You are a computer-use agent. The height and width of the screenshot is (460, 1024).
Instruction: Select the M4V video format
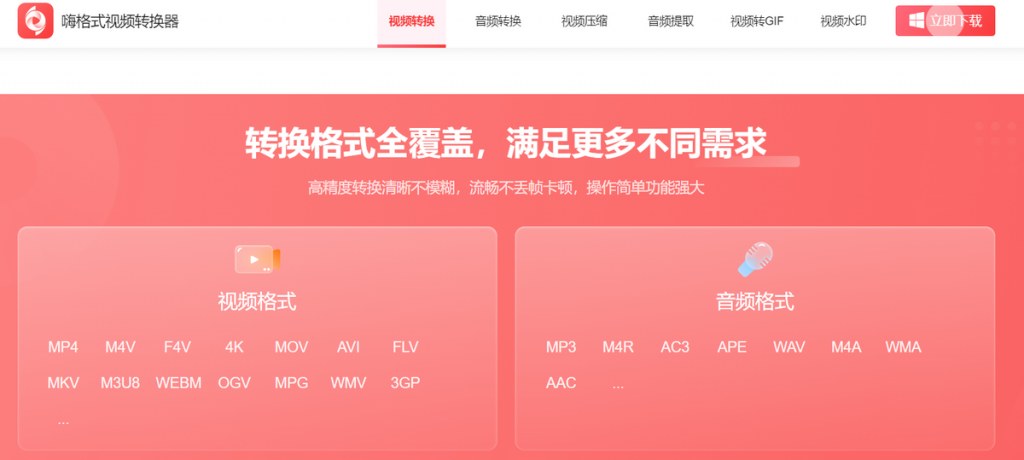[120, 347]
